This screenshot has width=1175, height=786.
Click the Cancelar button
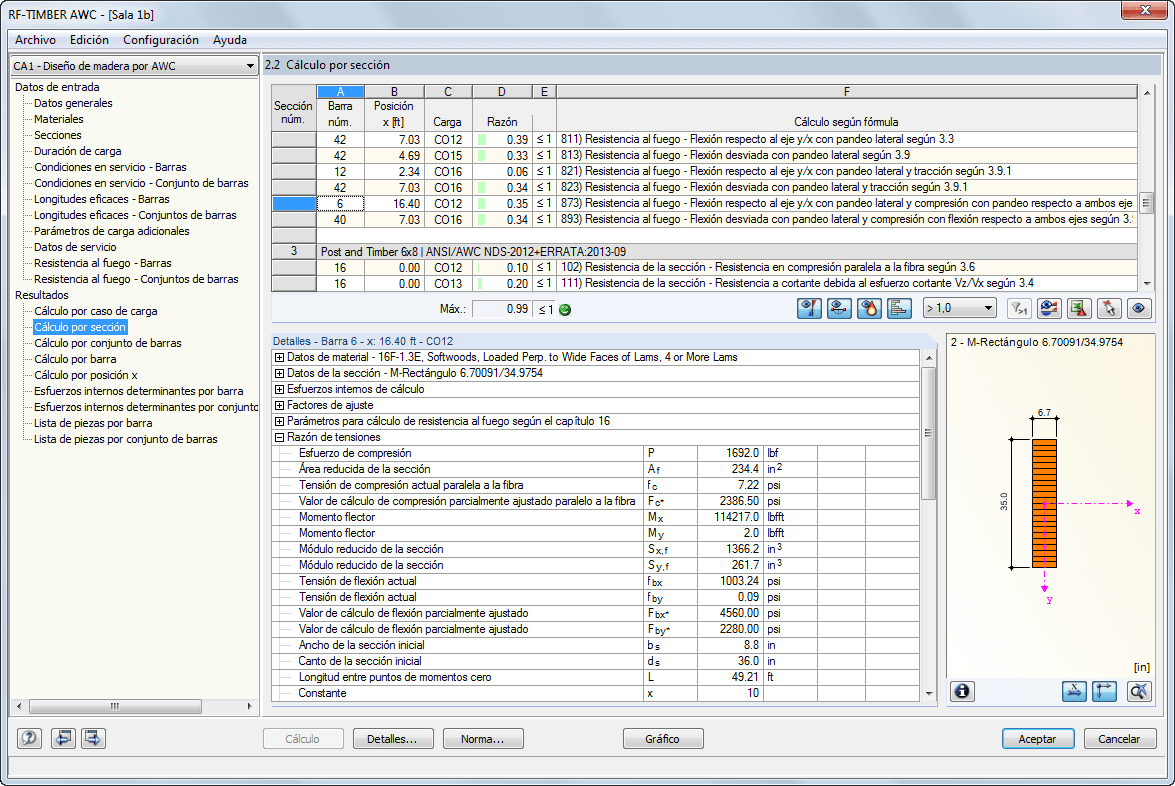pos(1120,739)
